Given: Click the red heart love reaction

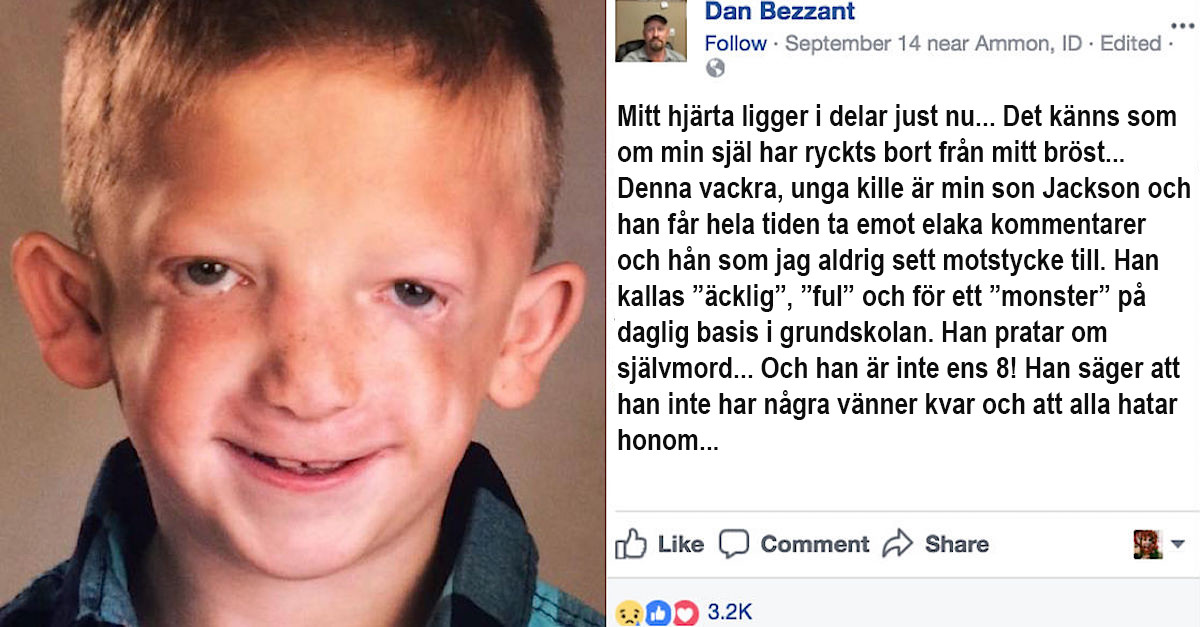Looking at the screenshot, I should [685, 612].
